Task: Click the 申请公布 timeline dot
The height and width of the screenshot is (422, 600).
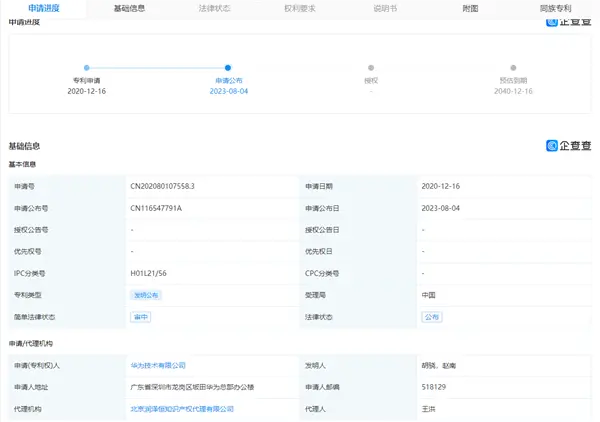Action: 228,68
